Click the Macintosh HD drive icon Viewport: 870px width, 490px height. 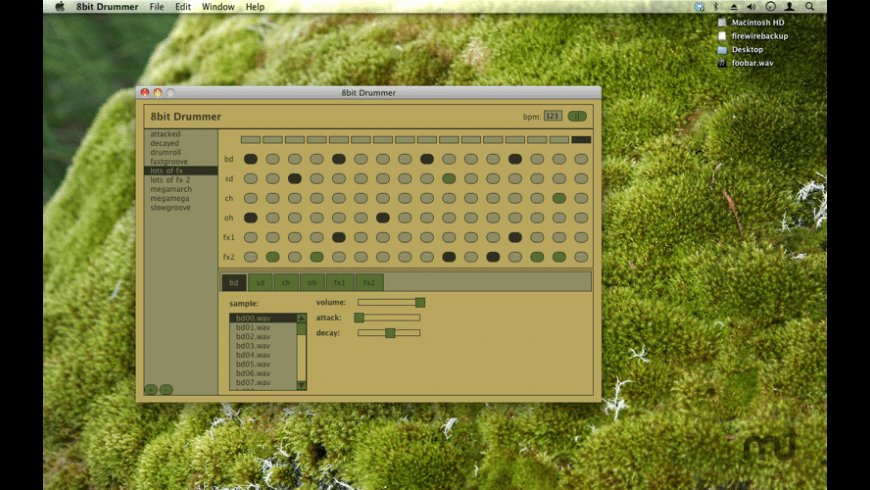point(722,22)
